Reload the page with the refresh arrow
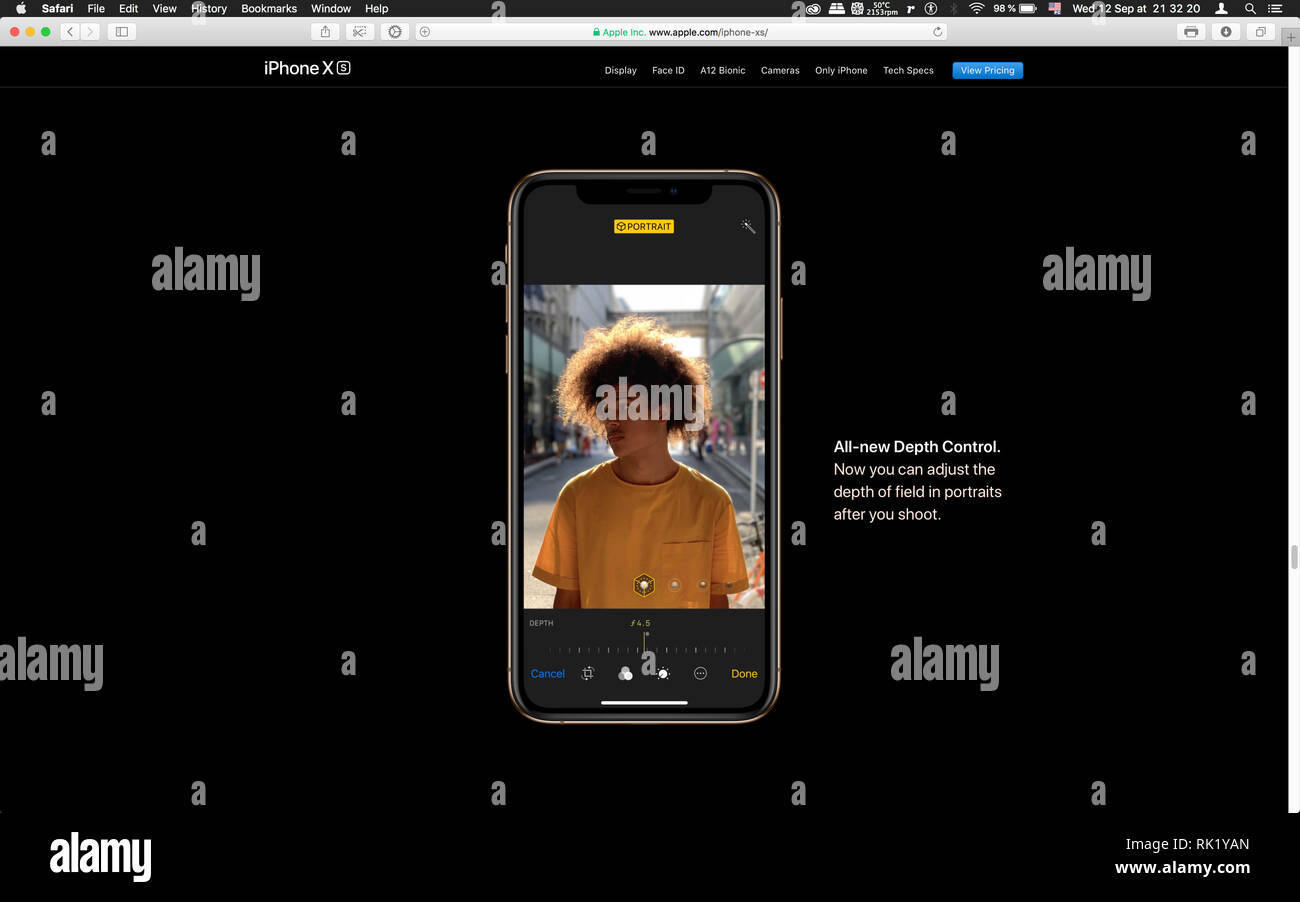 (937, 32)
